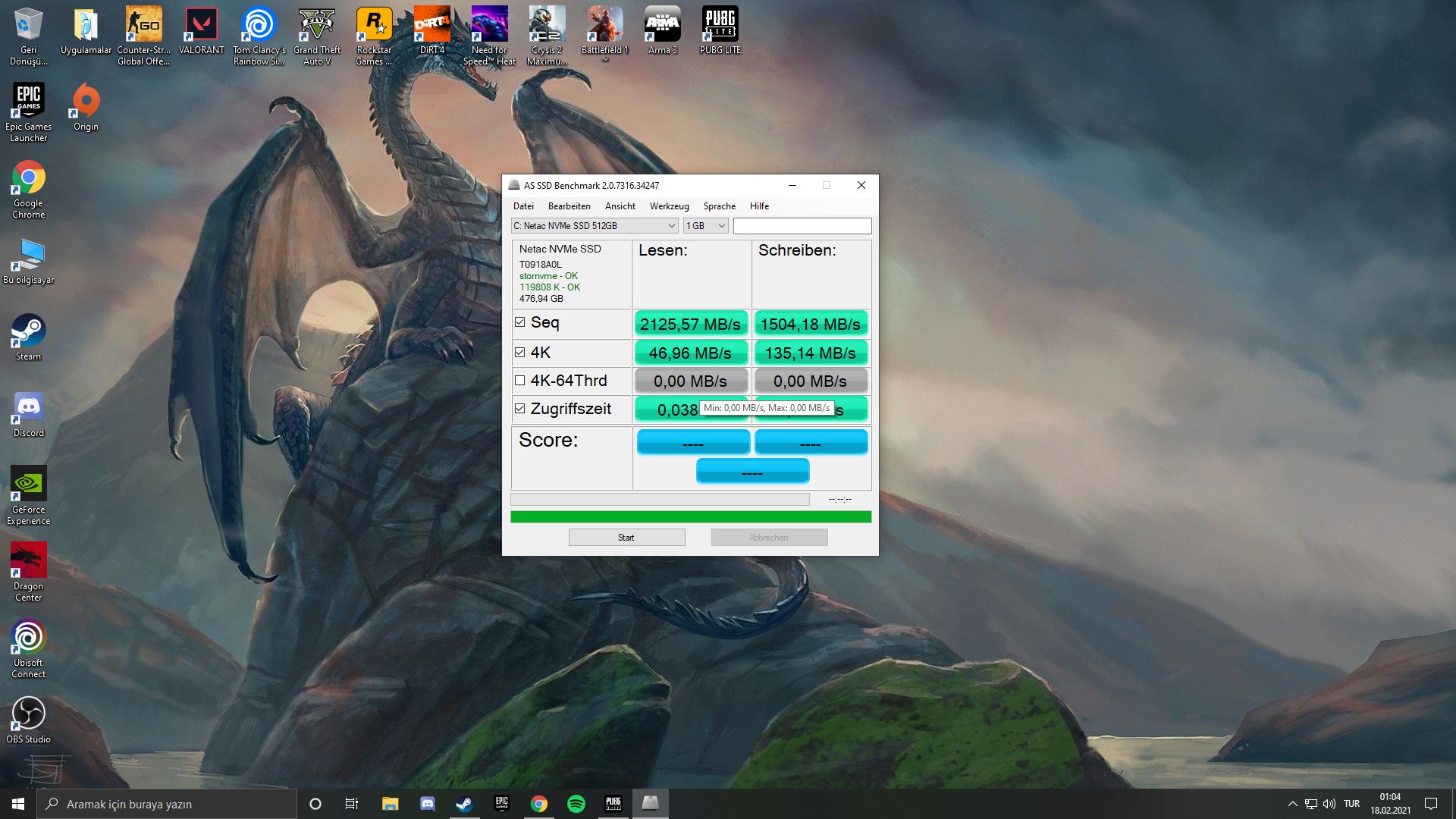The width and height of the screenshot is (1456, 819).
Task: Open the Windows Start menu
Action: coord(18,804)
